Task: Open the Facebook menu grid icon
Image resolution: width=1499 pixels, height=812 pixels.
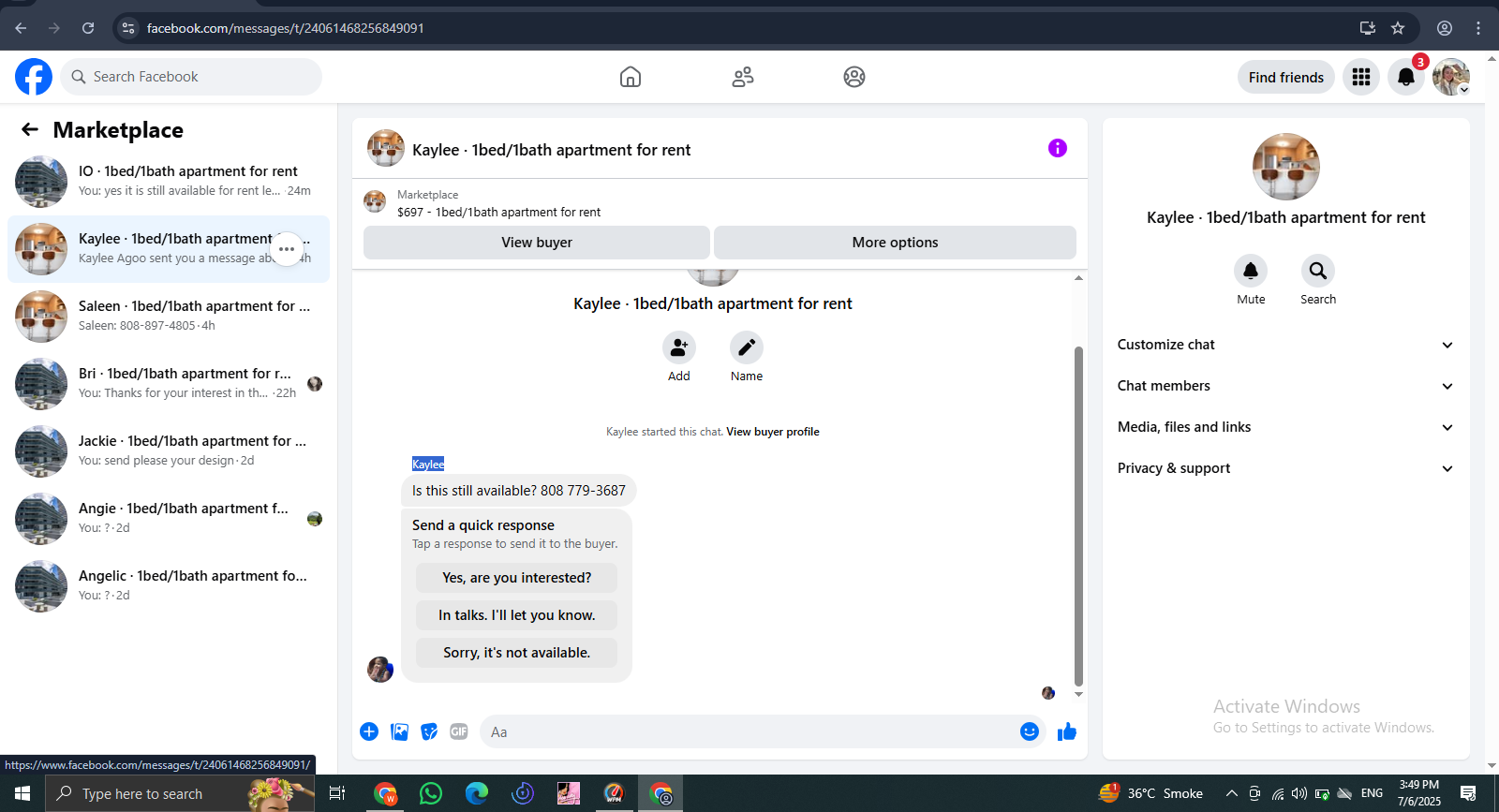Action: coord(1361,77)
